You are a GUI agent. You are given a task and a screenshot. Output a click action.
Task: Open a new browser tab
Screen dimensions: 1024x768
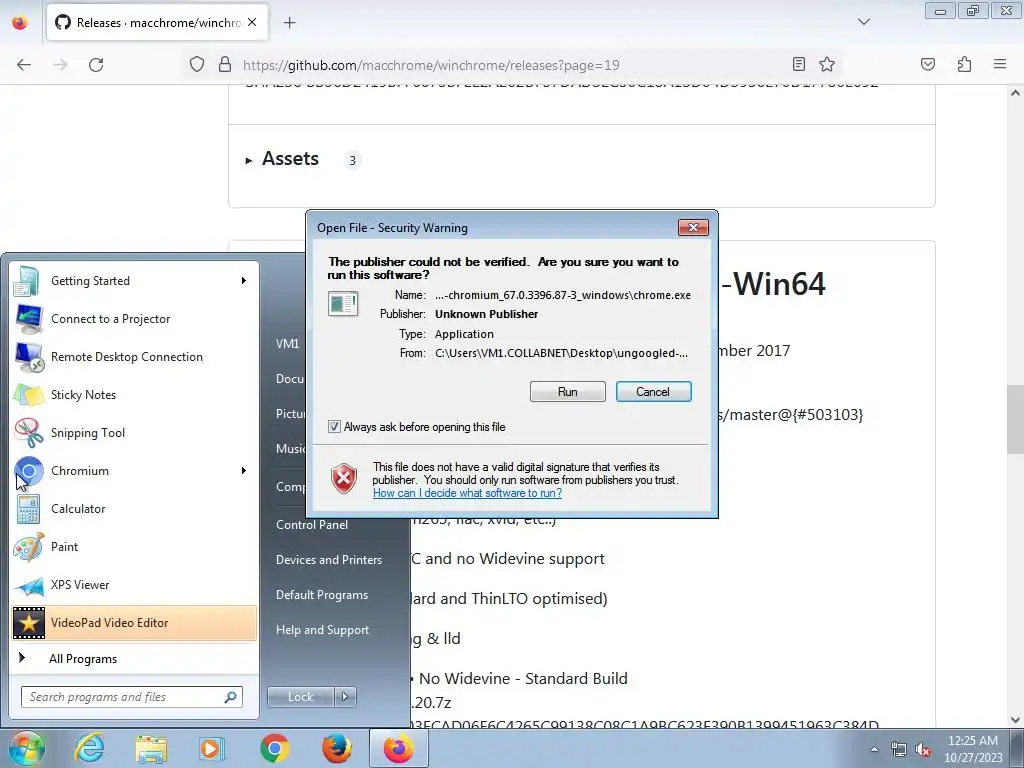coord(289,23)
